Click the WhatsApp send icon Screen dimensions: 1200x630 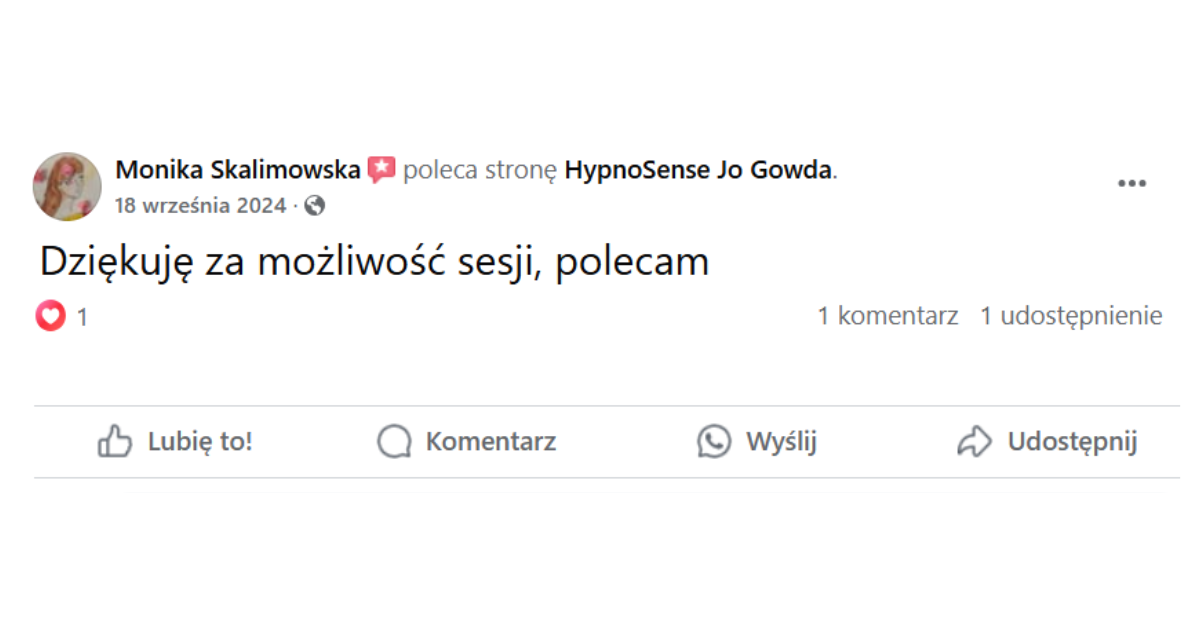click(x=714, y=442)
